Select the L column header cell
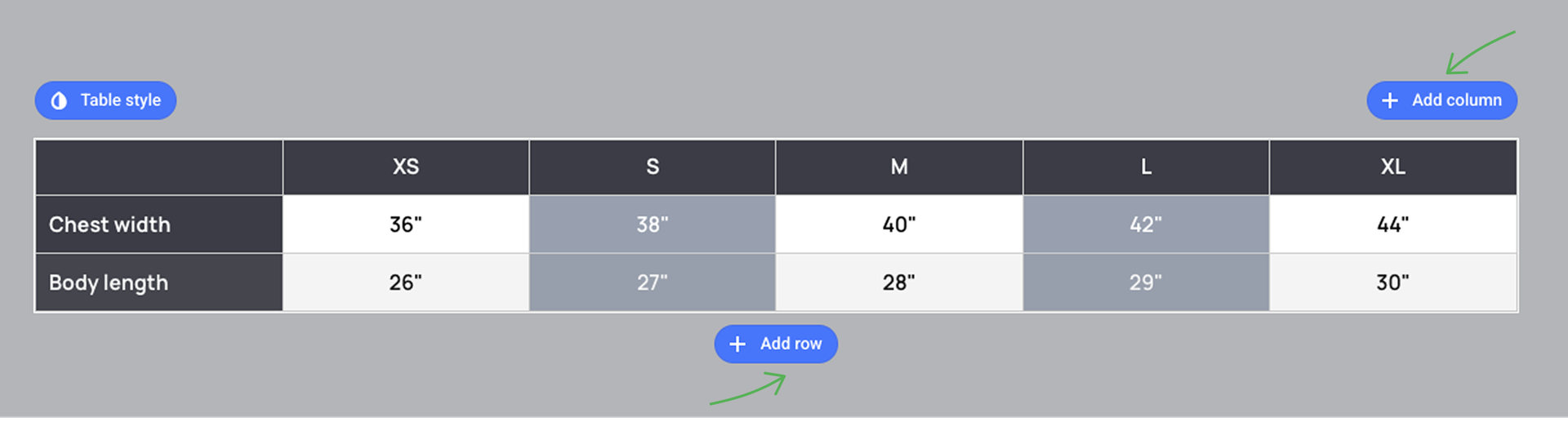 click(1146, 167)
